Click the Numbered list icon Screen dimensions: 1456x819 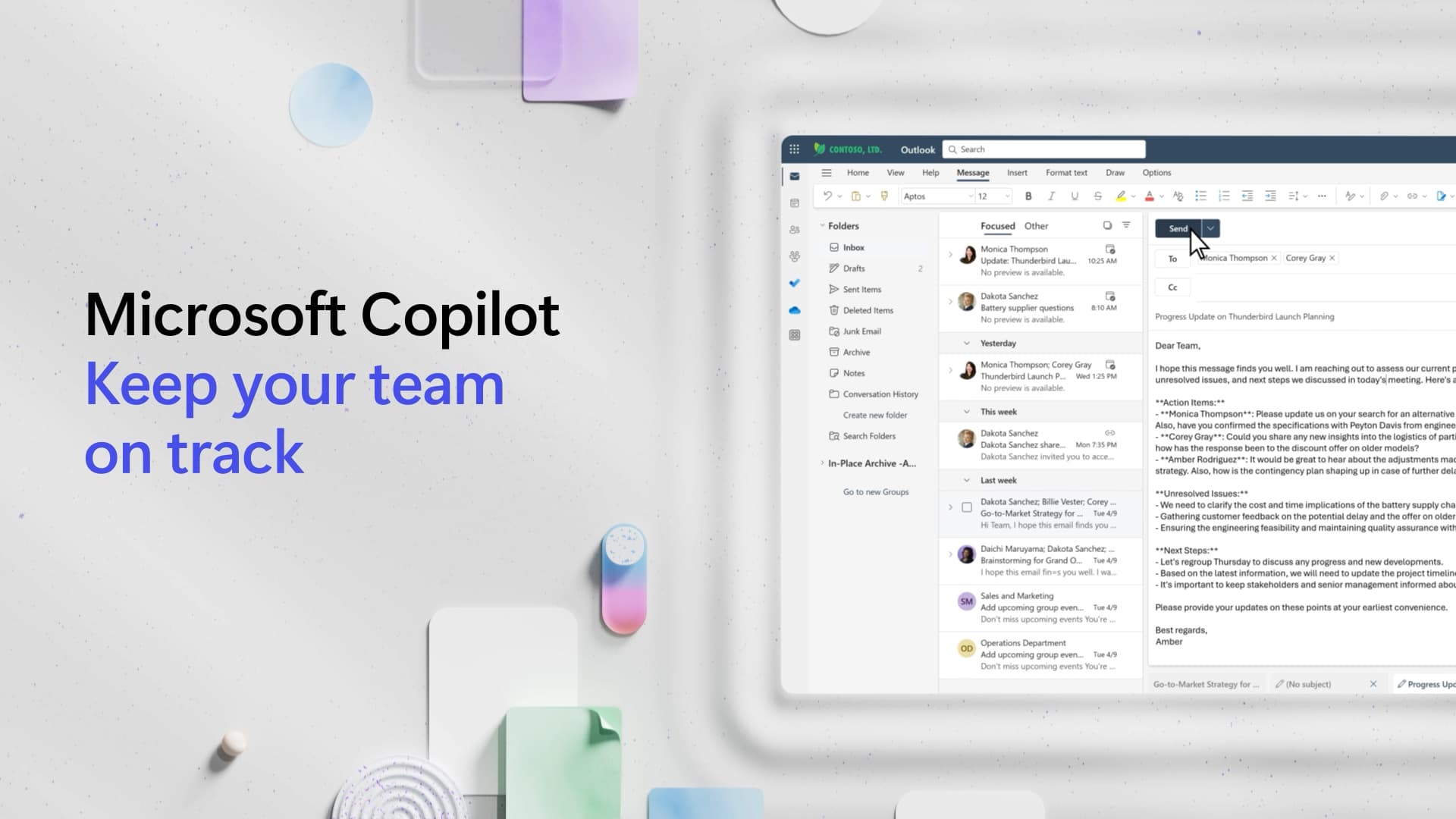click(1222, 195)
